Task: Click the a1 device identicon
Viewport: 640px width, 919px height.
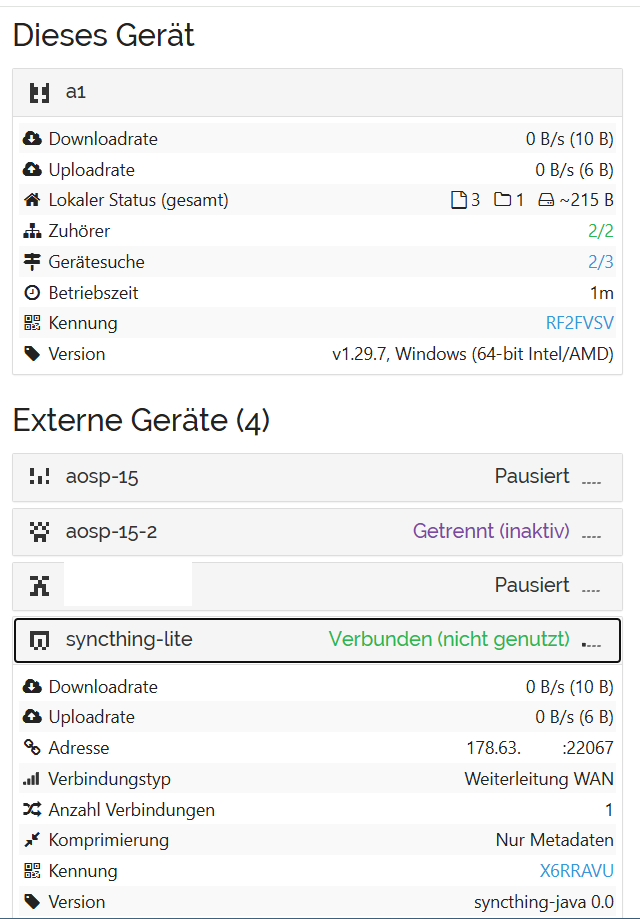Action: coord(39,93)
